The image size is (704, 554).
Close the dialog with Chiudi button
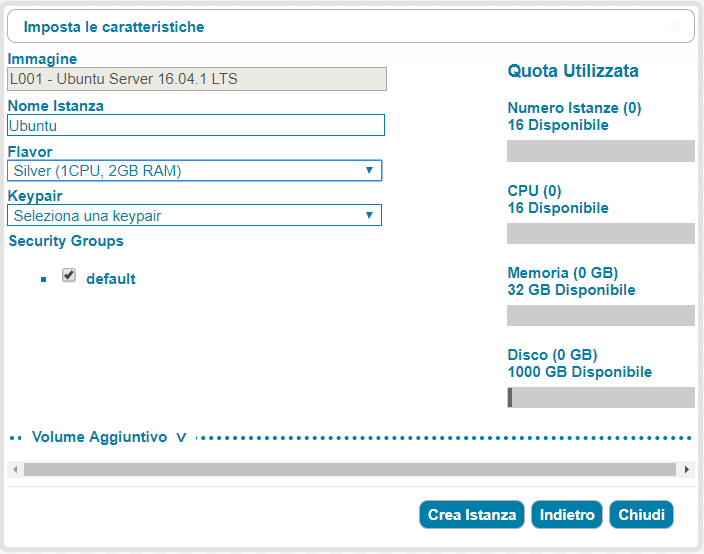pyautogui.click(x=641, y=514)
